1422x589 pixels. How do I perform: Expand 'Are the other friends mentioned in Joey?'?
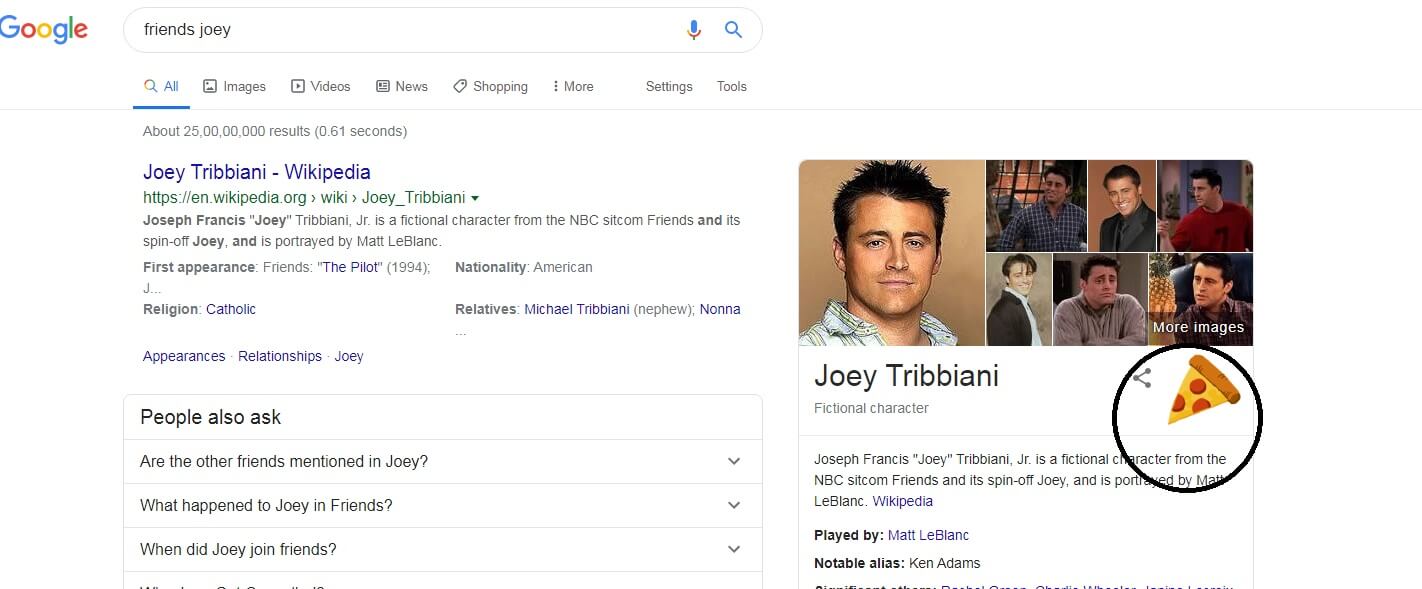pyautogui.click(x=734, y=461)
